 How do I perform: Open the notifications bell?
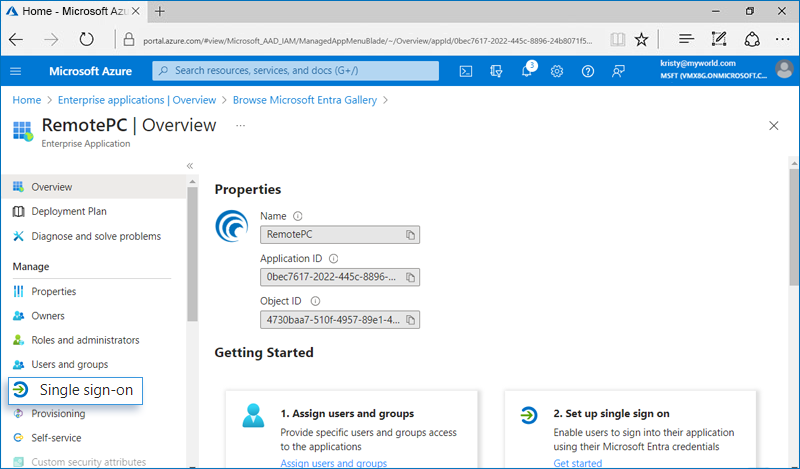click(527, 71)
